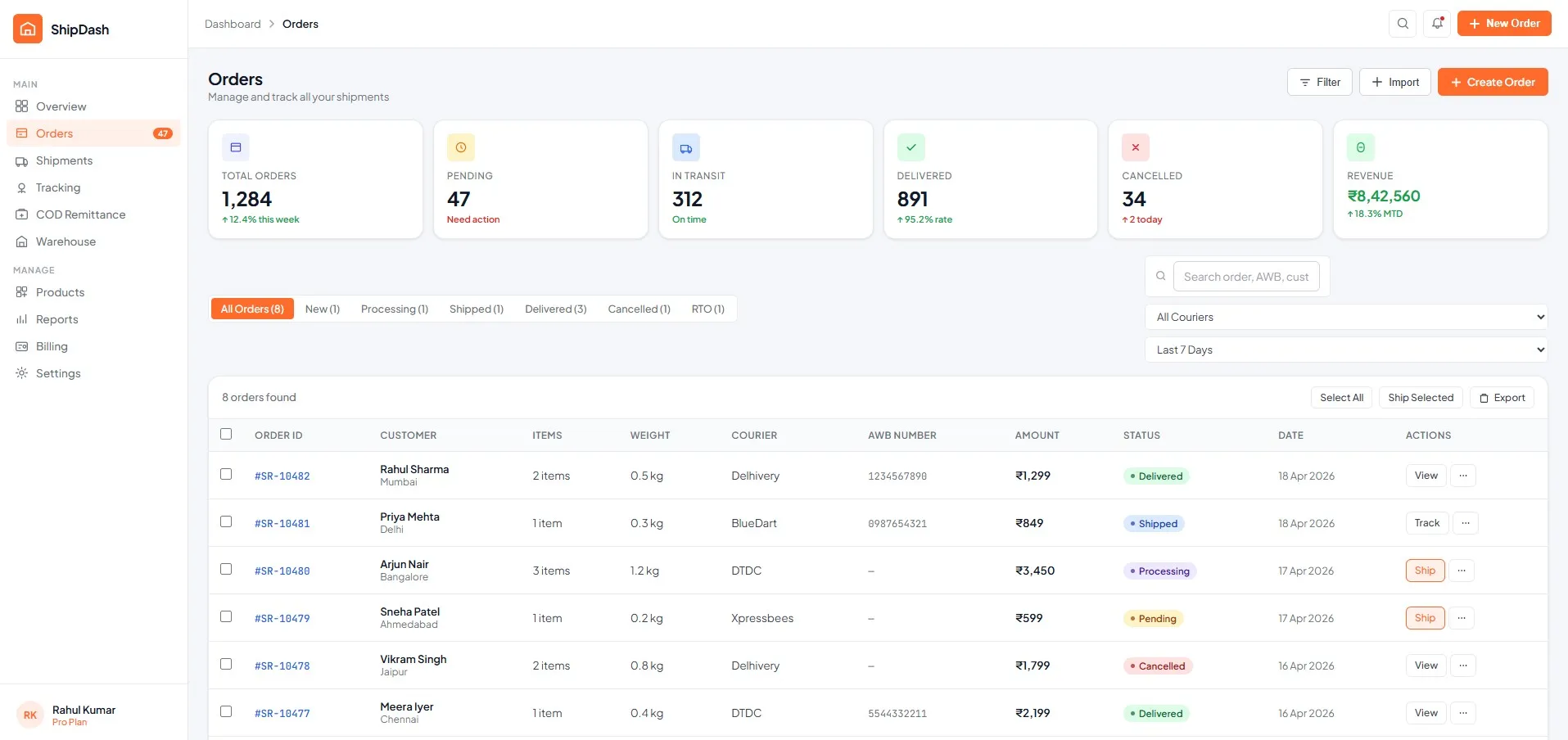Click the COD Remittance sidebar icon
This screenshot has height=740, width=1568.
click(x=22, y=214)
